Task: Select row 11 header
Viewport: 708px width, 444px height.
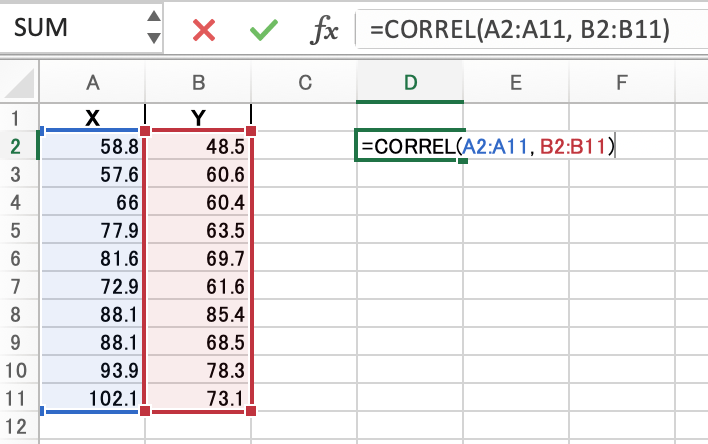Action: [x=17, y=398]
